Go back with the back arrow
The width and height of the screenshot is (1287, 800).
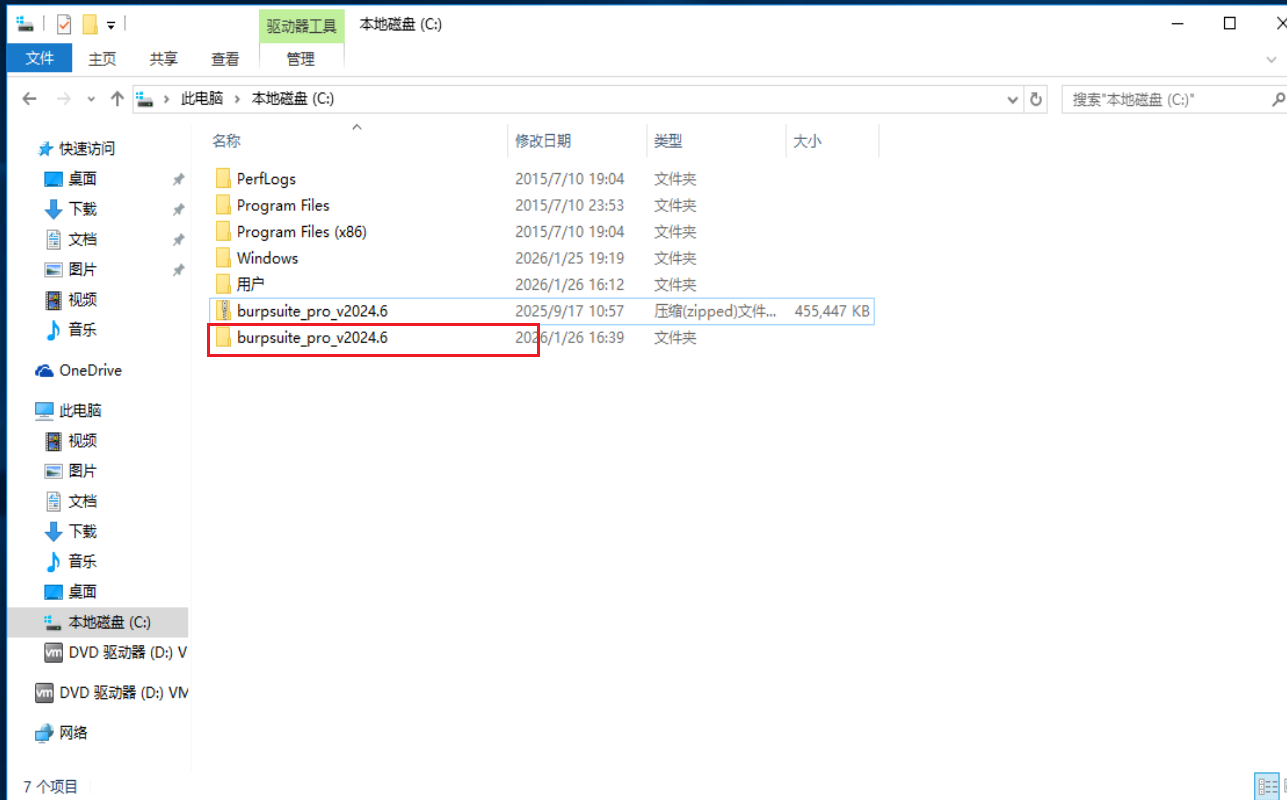pos(29,99)
